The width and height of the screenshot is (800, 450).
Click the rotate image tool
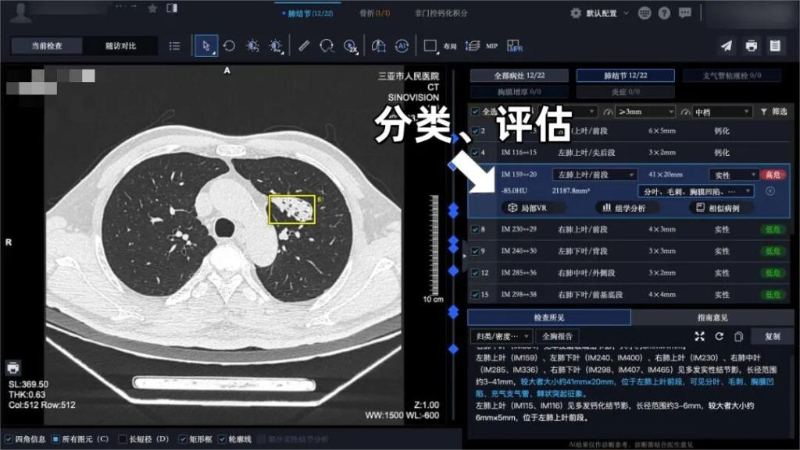pos(229,46)
